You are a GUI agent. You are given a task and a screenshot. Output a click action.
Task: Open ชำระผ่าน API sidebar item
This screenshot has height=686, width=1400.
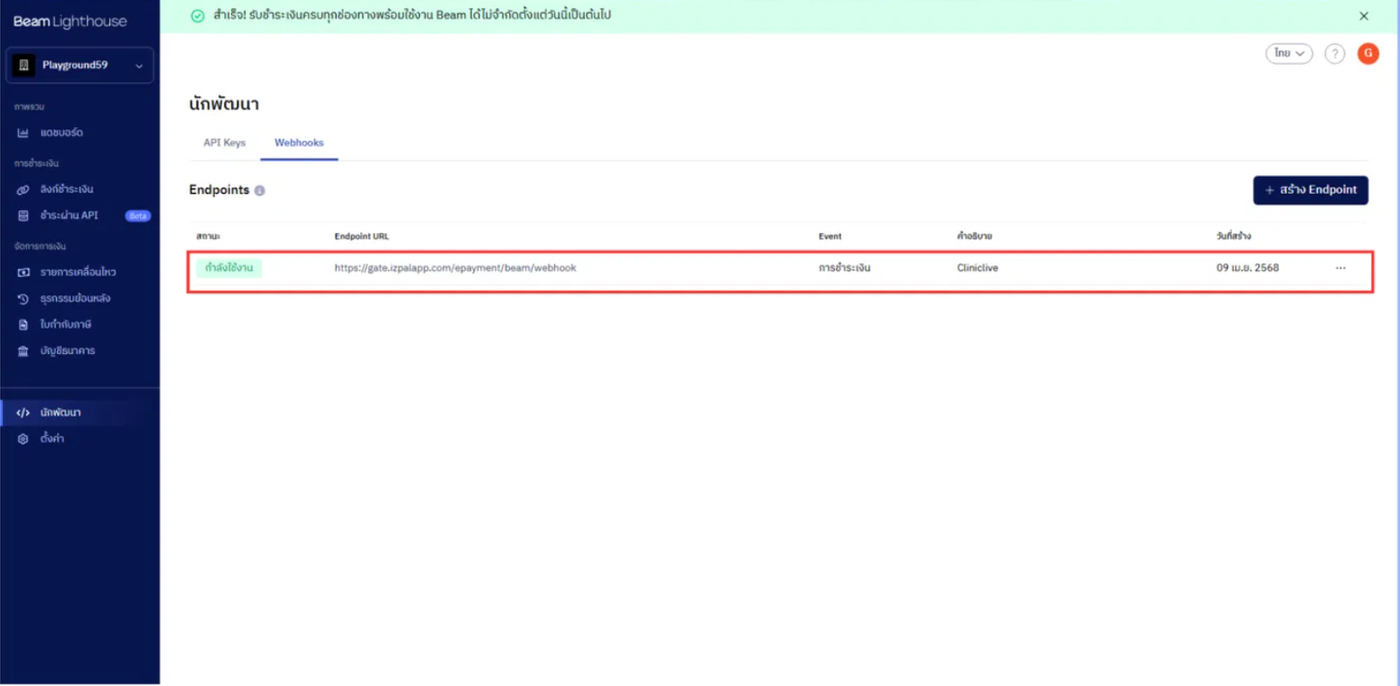(69, 215)
